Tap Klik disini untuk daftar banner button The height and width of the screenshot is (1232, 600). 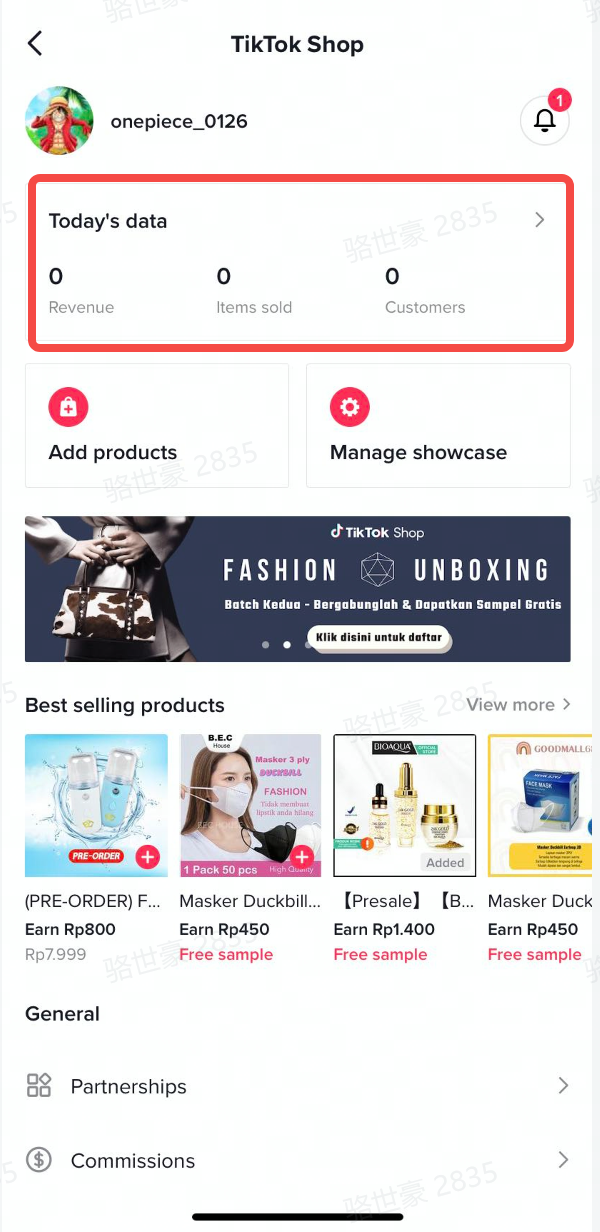click(x=379, y=638)
